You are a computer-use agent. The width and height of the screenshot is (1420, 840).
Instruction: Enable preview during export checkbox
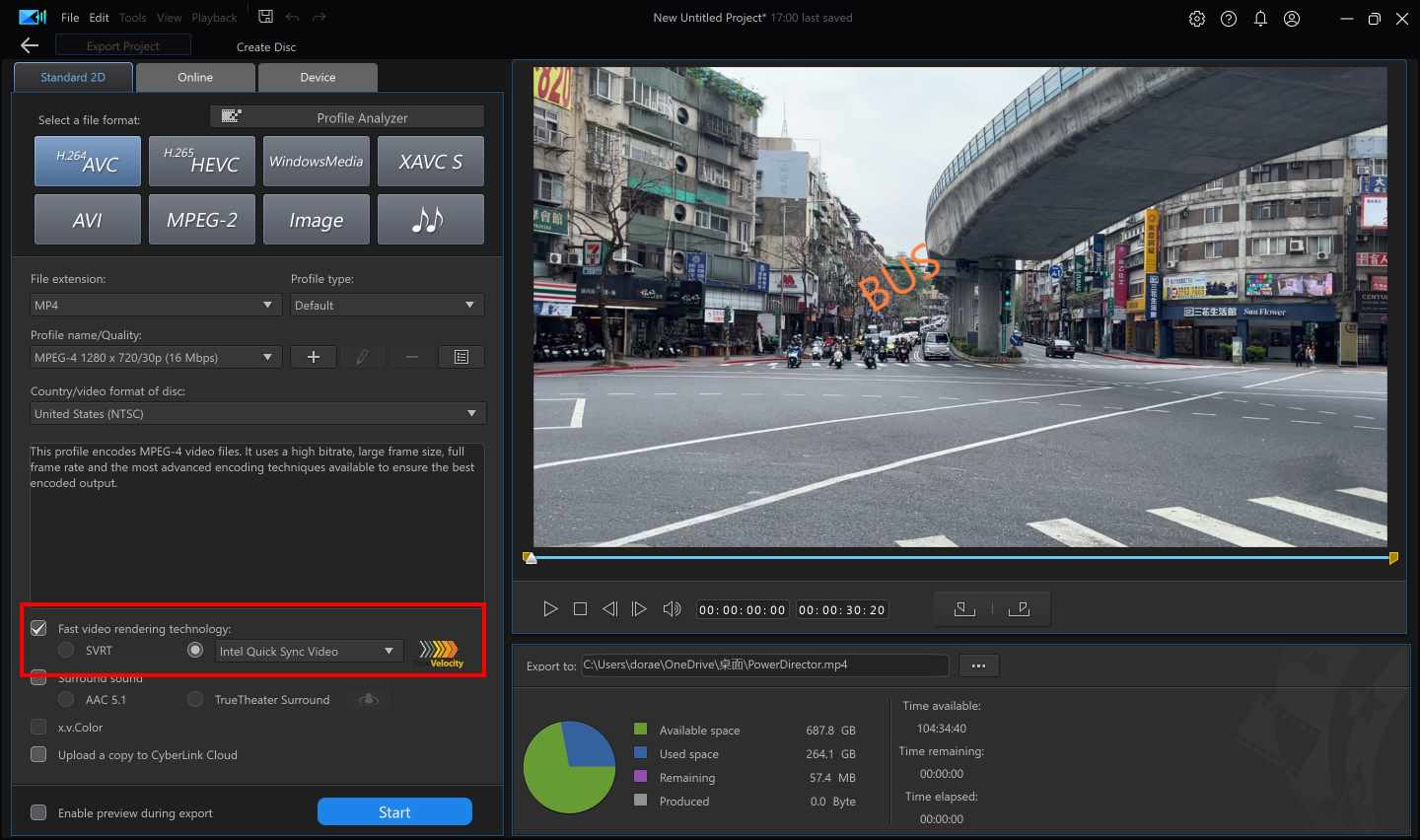click(38, 812)
